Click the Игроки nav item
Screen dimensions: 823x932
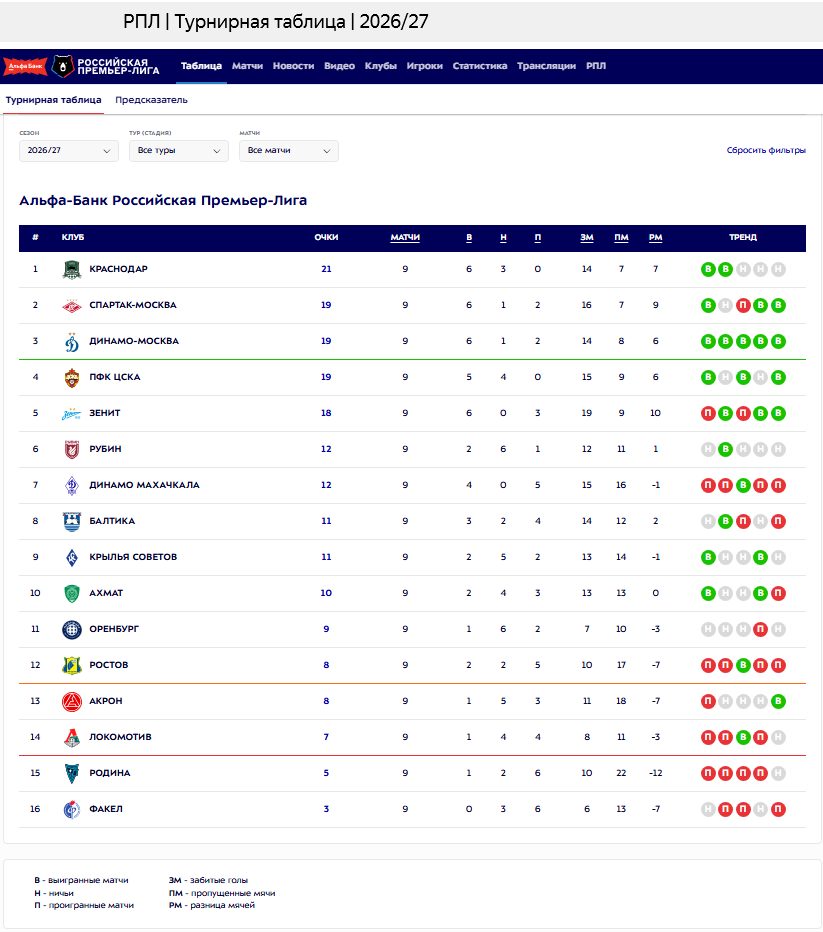click(425, 66)
